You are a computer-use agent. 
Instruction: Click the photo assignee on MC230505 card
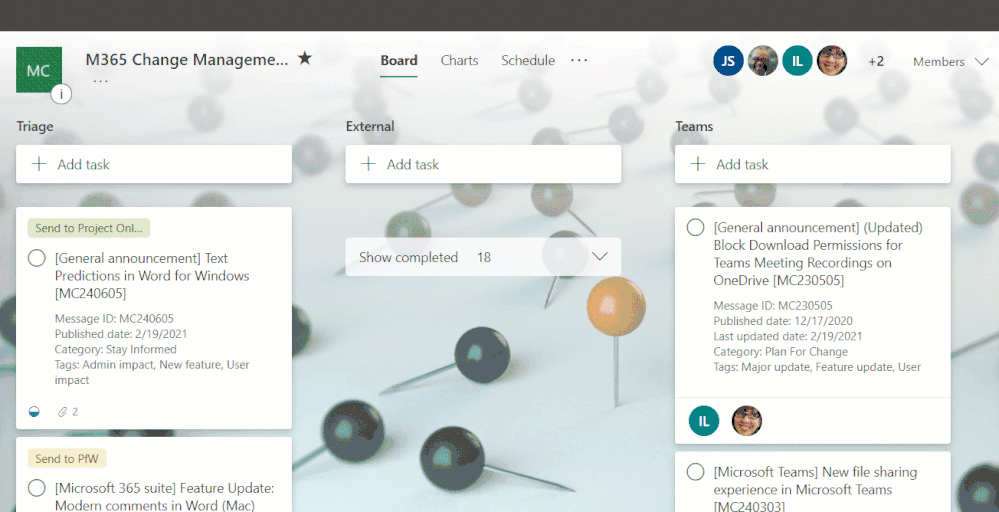pos(747,421)
